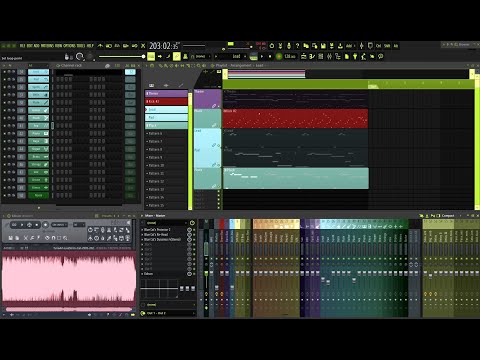Adjust the main volume slider handle
Viewport: 480px width, 360px height.
click(x=143, y=57)
